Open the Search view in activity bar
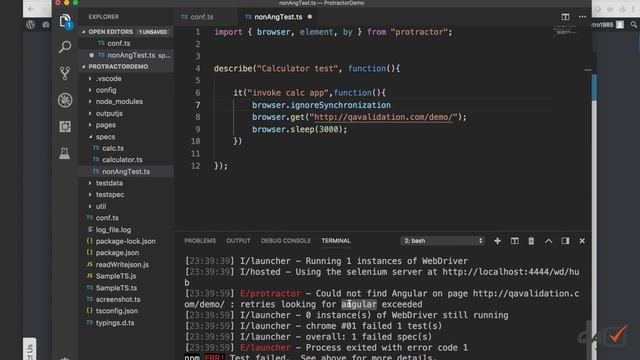This screenshot has width=640, height=360. (x=65, y=47)
